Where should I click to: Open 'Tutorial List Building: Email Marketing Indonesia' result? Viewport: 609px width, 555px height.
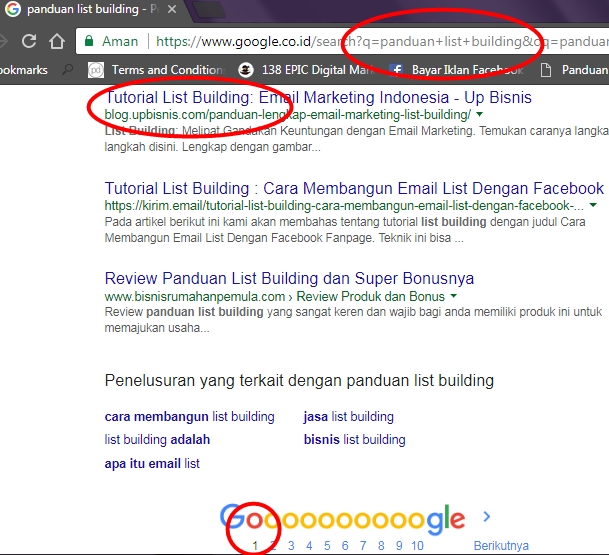click(318, 97)
